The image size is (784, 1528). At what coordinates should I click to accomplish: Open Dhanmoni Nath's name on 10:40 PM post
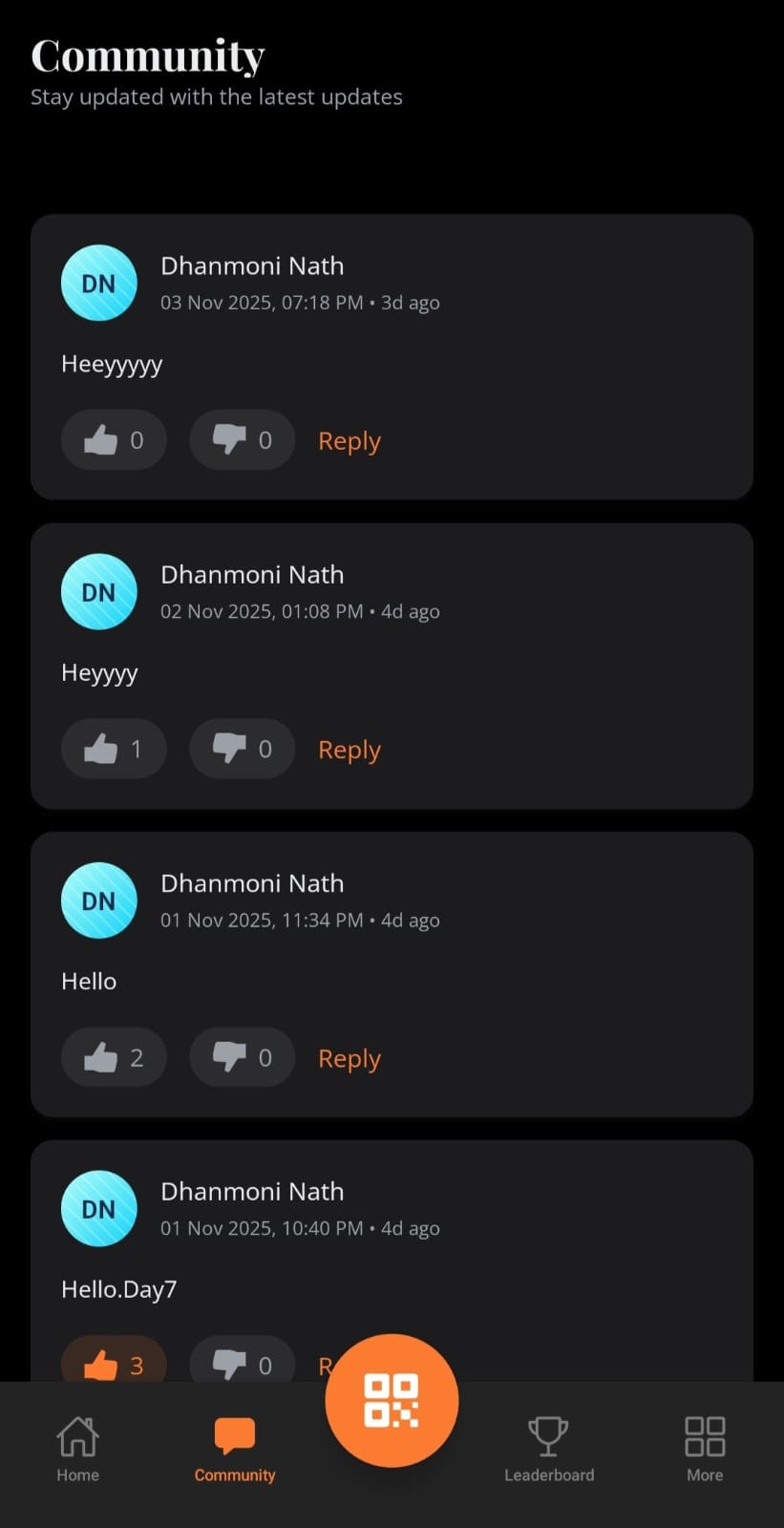pos(252,1191)
